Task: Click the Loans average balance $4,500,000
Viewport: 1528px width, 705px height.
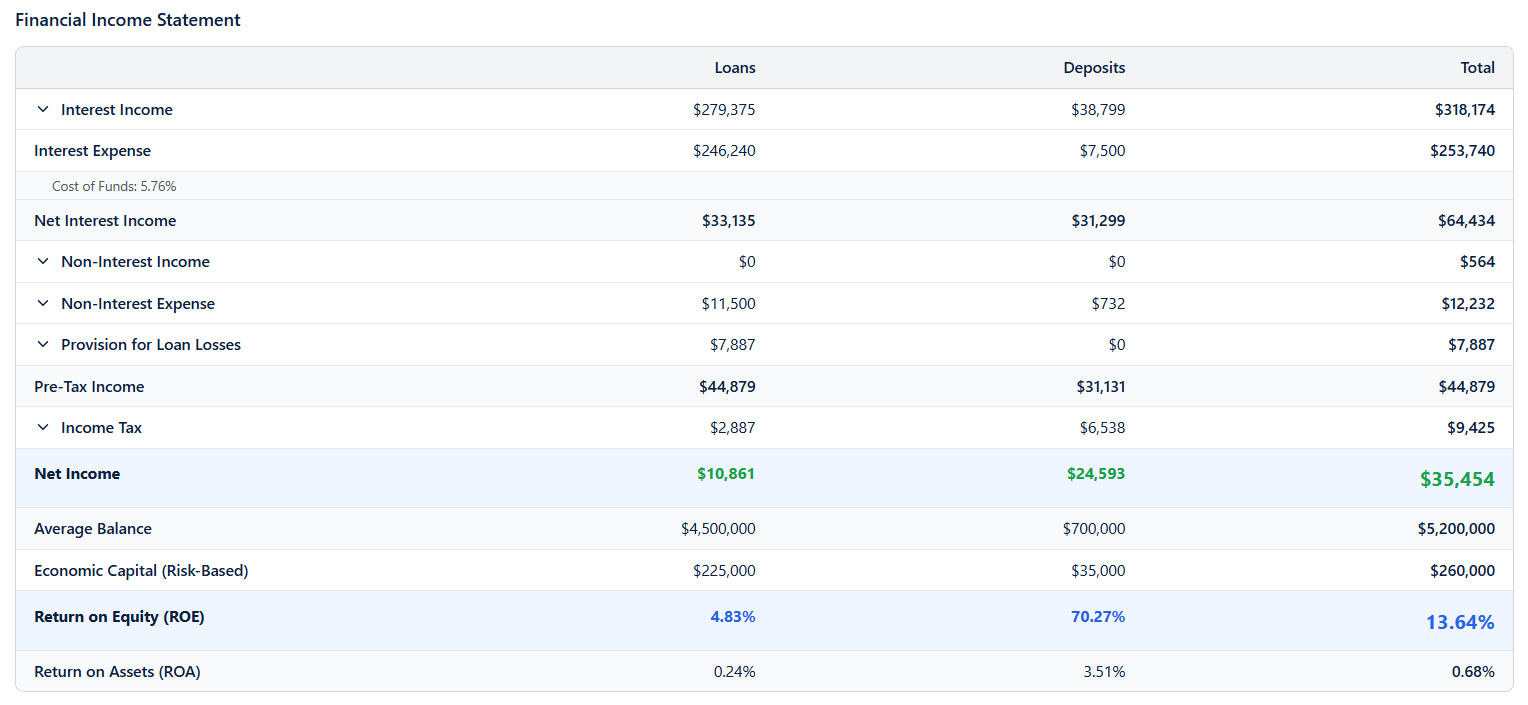Action: (x=718, y=529)
